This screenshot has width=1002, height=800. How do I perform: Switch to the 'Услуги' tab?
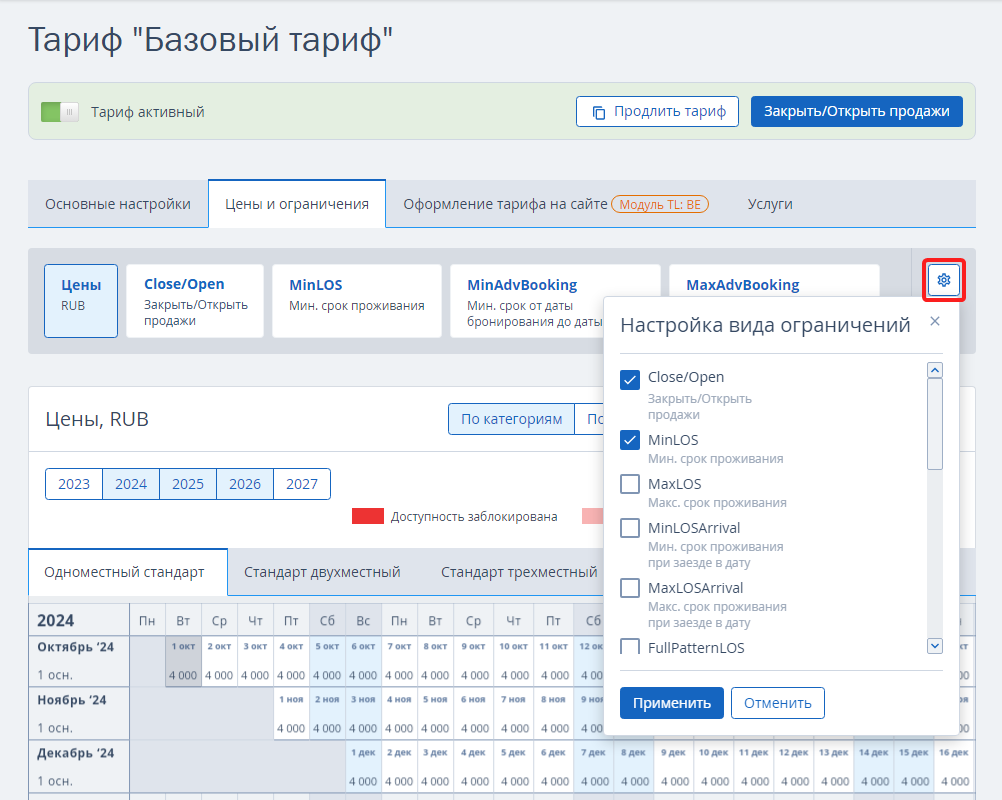coord(770,204)
